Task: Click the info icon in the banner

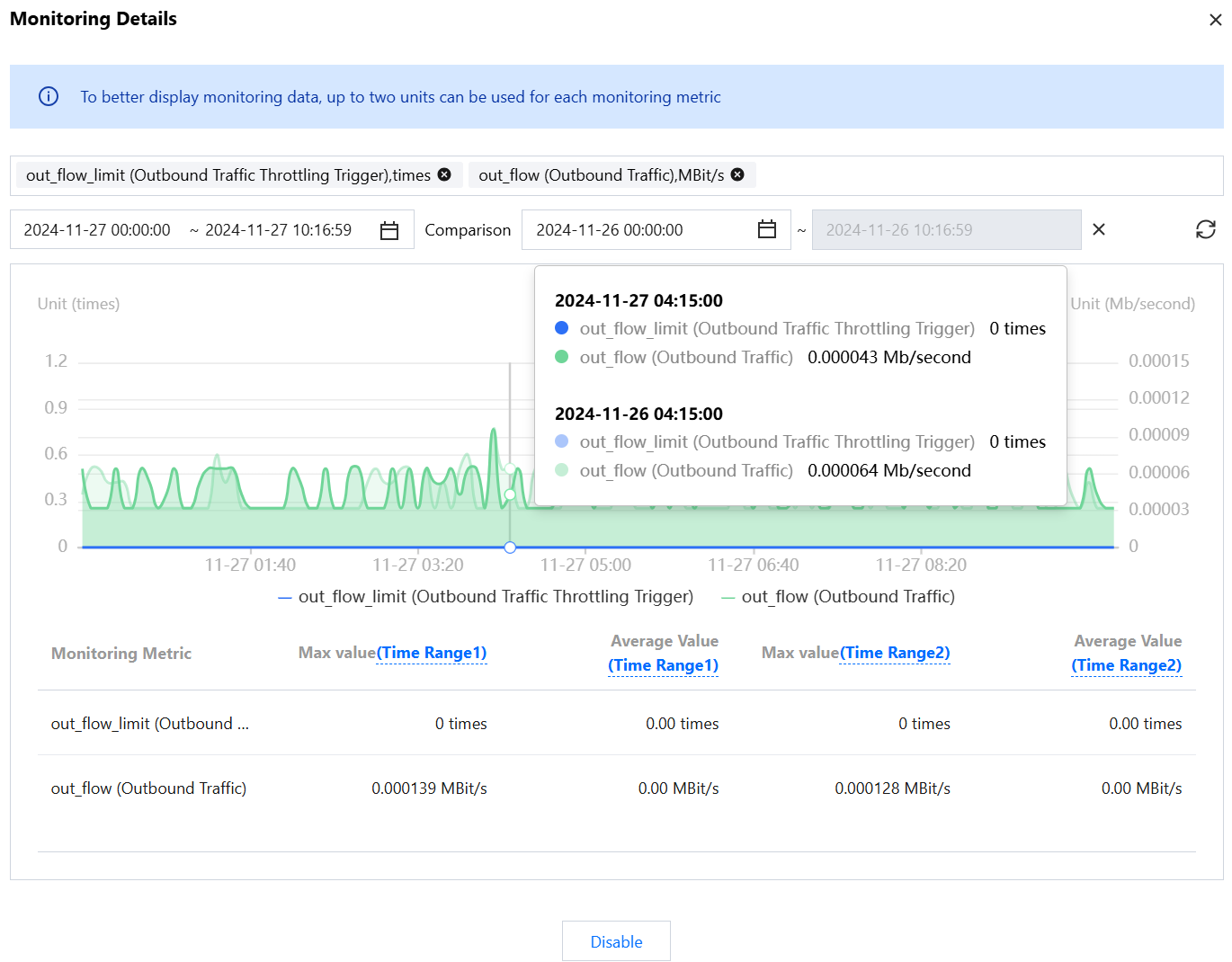Action: coord(49,96)
